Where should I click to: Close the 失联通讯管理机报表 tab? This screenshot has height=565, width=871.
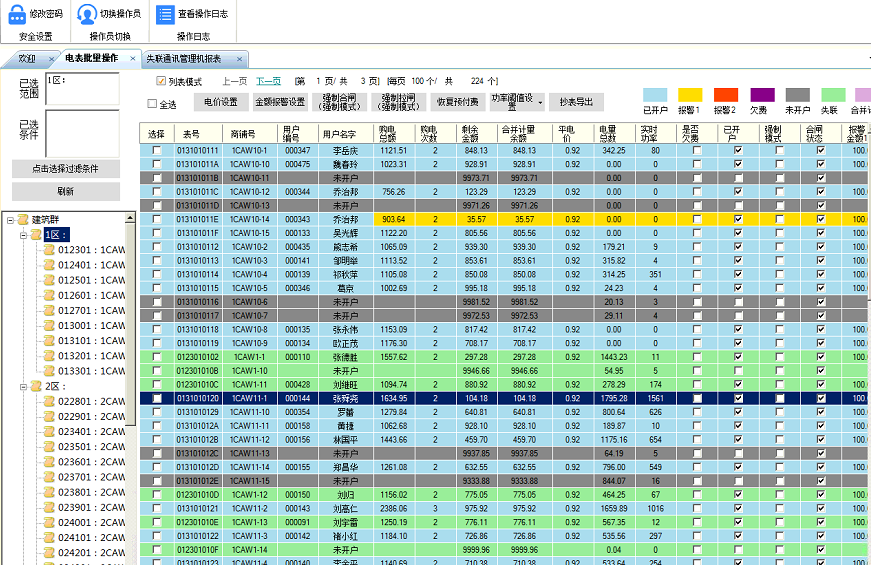click(239, 59)
